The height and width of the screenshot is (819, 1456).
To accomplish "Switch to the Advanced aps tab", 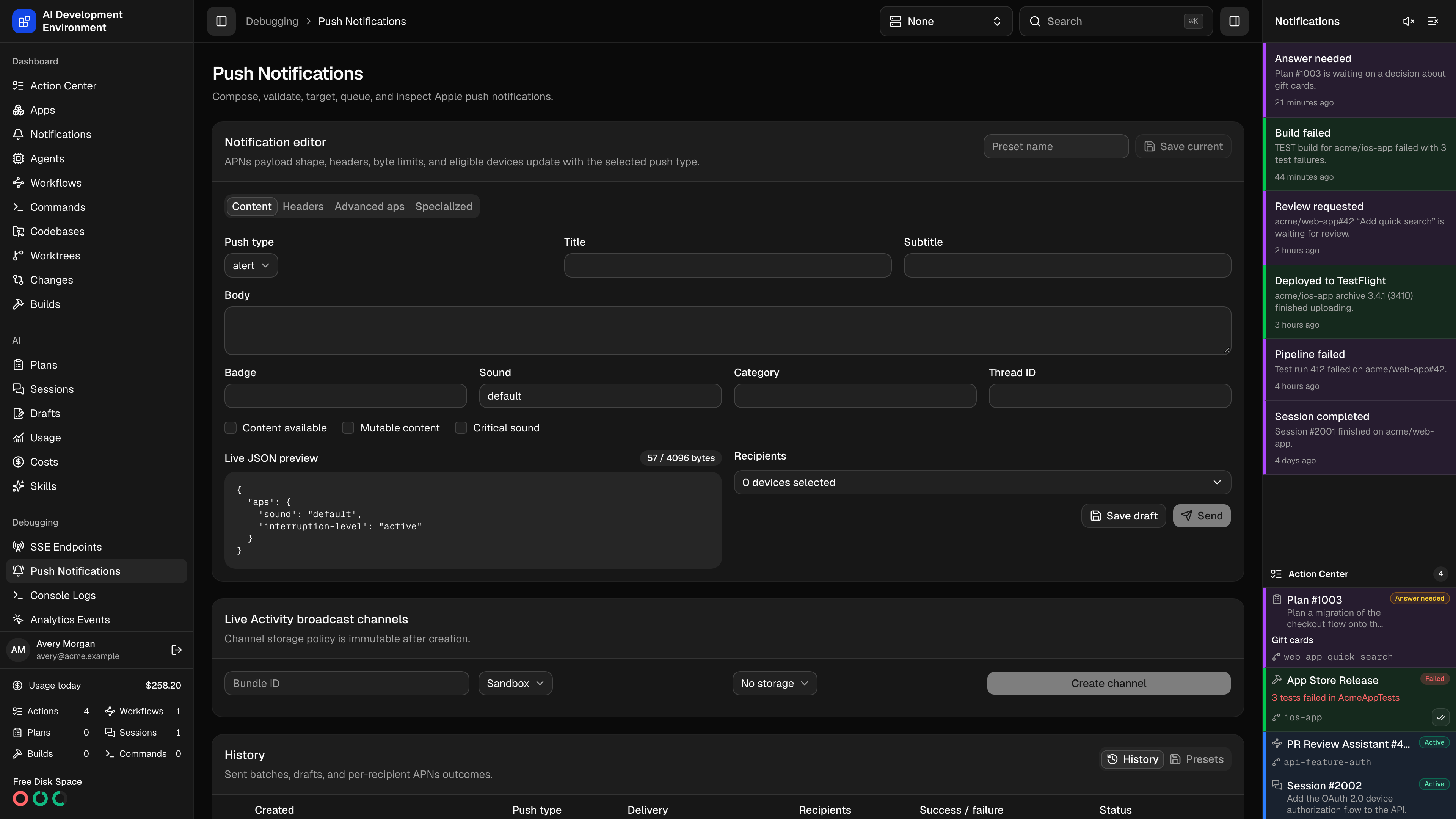I will point(370,207).
